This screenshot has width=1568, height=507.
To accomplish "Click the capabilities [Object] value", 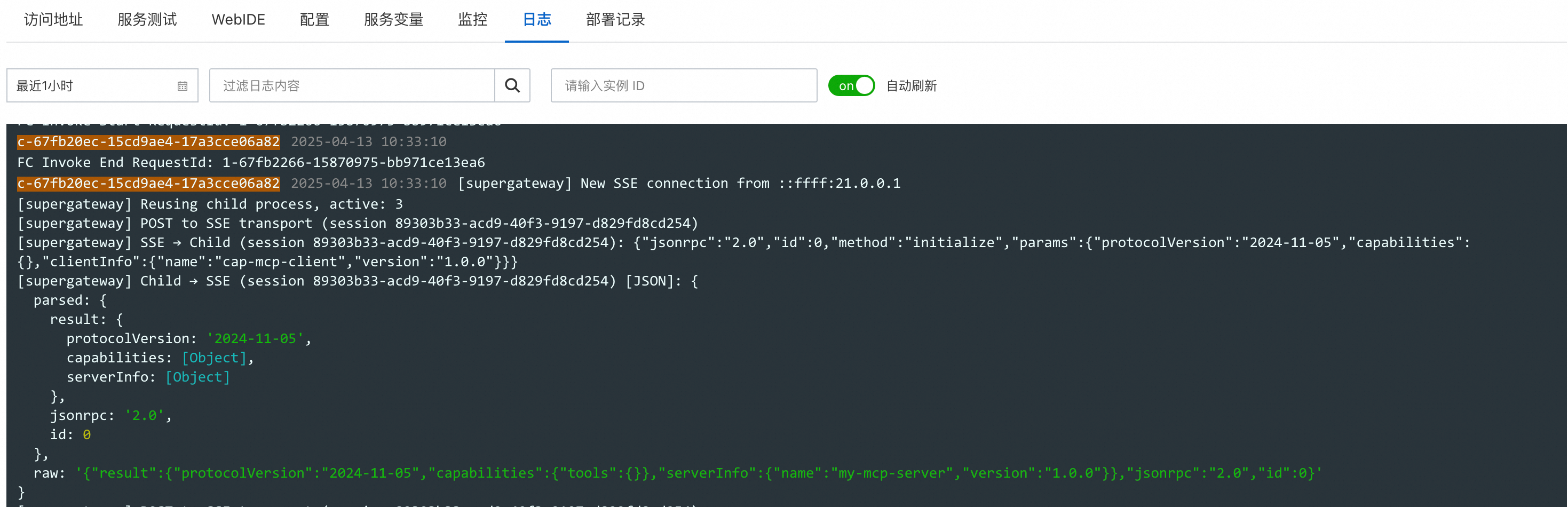I will (x=213, y=358).
